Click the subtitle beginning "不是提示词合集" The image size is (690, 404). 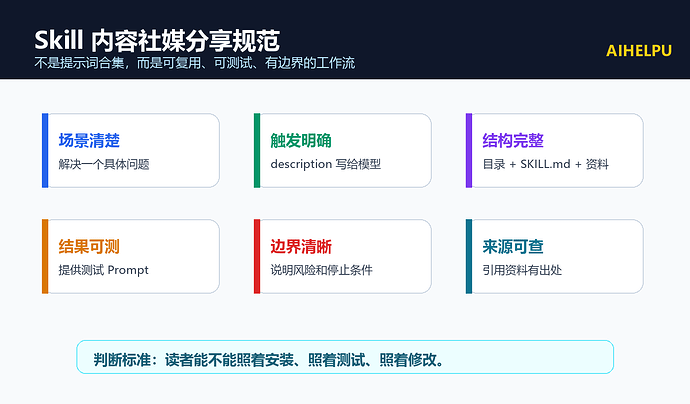coord(195,63)
